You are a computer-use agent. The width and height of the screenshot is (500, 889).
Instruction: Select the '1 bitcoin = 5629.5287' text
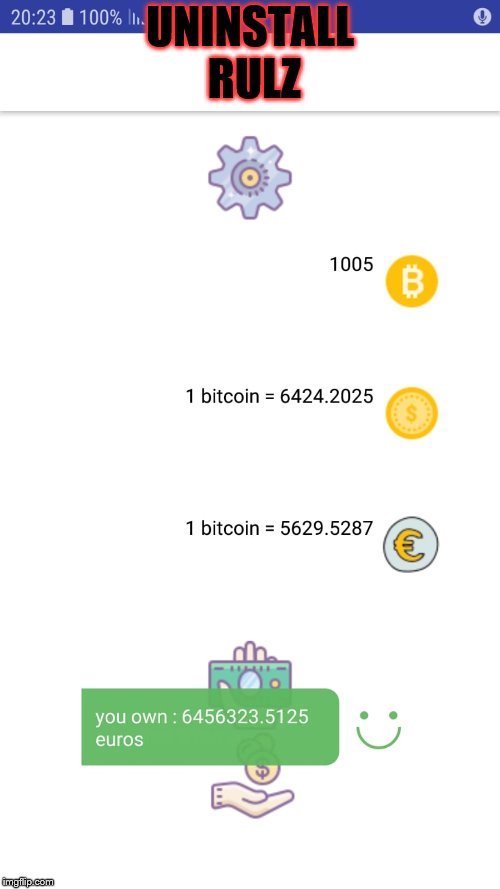pos(279,528)
